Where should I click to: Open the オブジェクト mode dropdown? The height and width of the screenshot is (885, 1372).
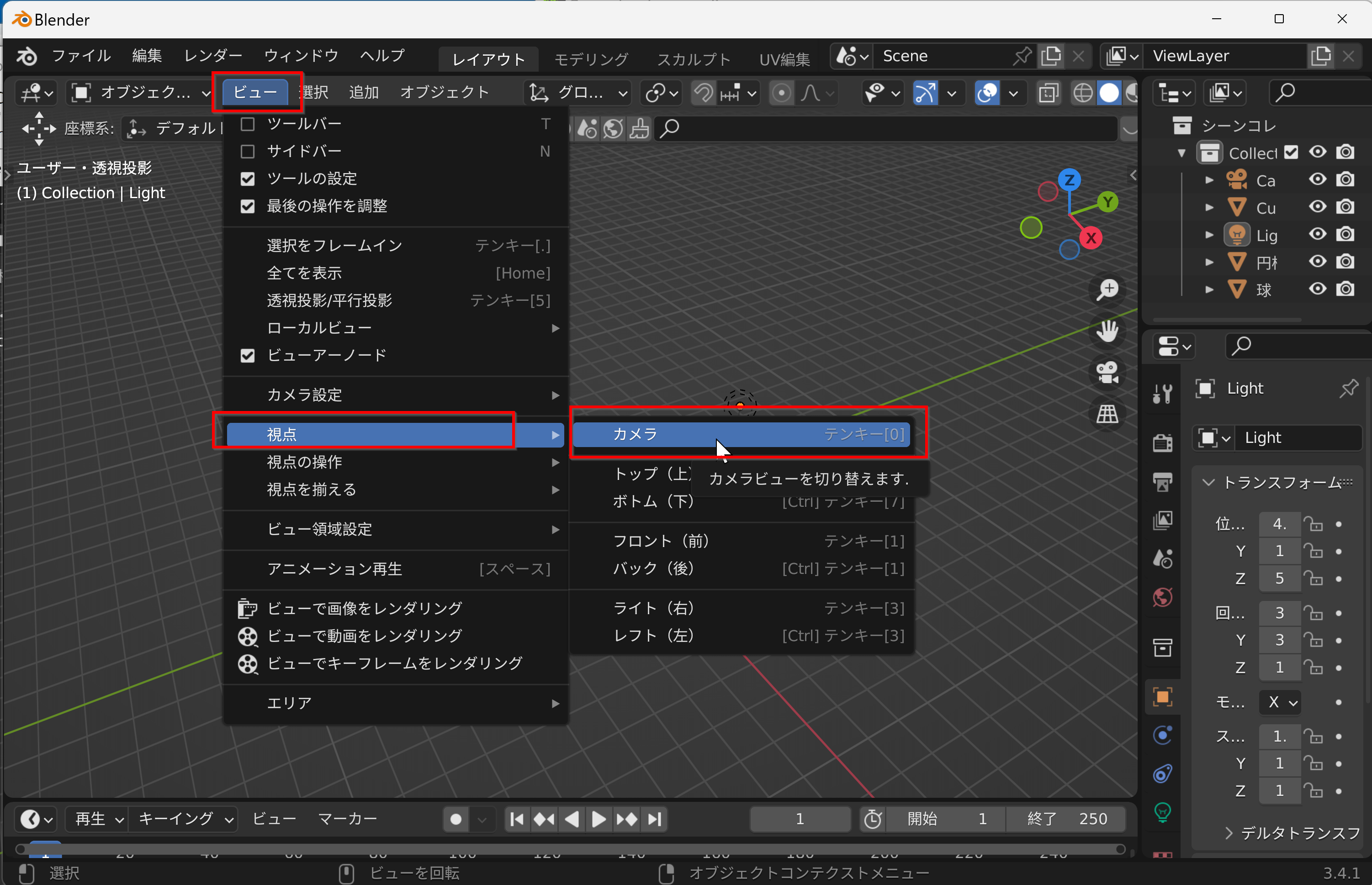(141, 93)
